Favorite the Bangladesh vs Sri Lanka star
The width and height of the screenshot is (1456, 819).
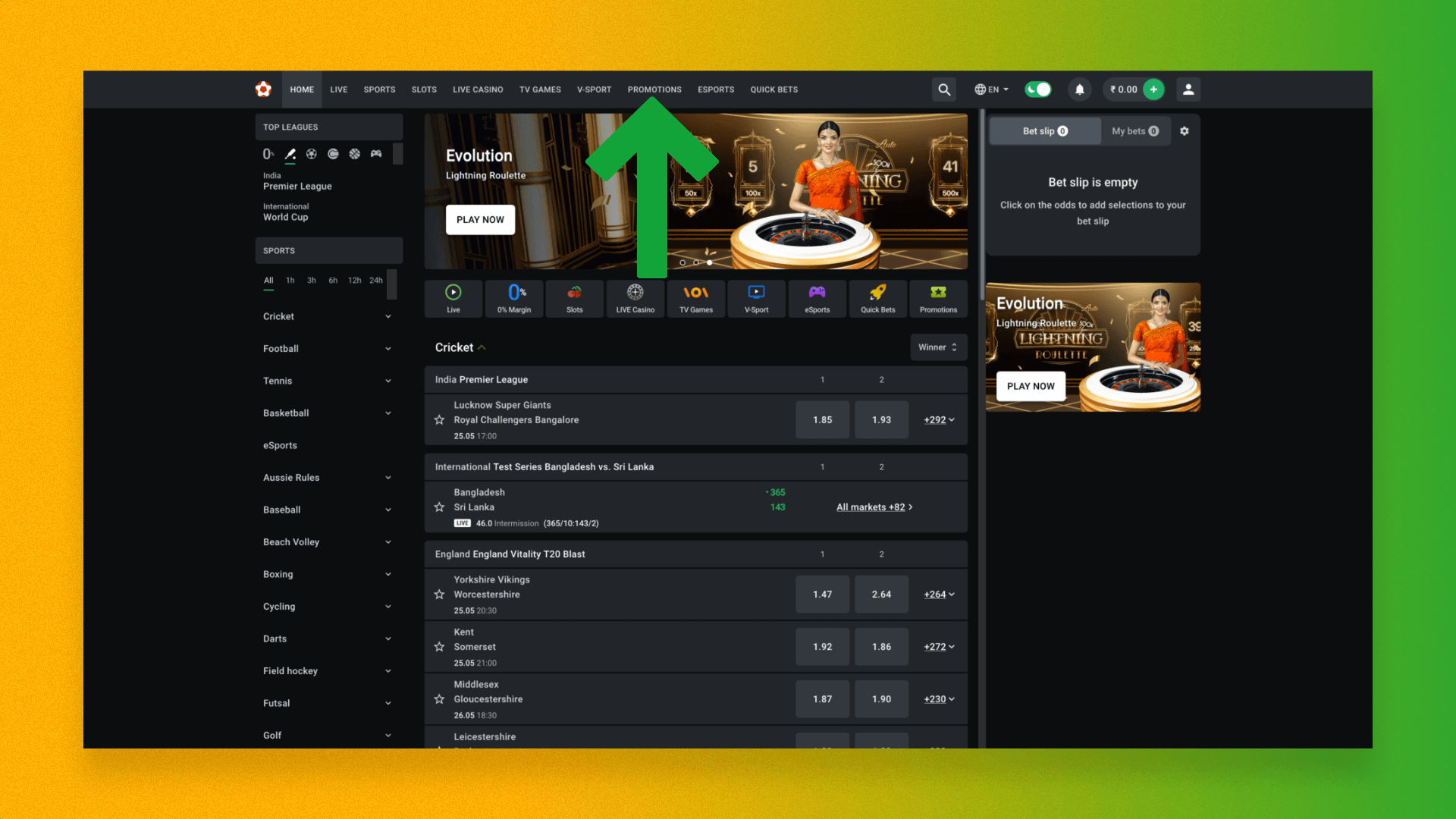click(439, 507)
